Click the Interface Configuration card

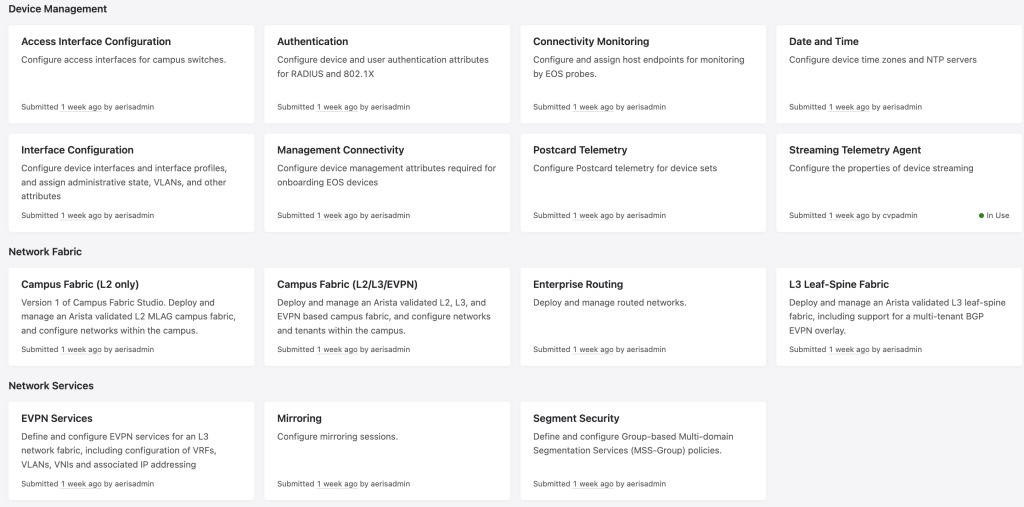click(x=131, y=182)
